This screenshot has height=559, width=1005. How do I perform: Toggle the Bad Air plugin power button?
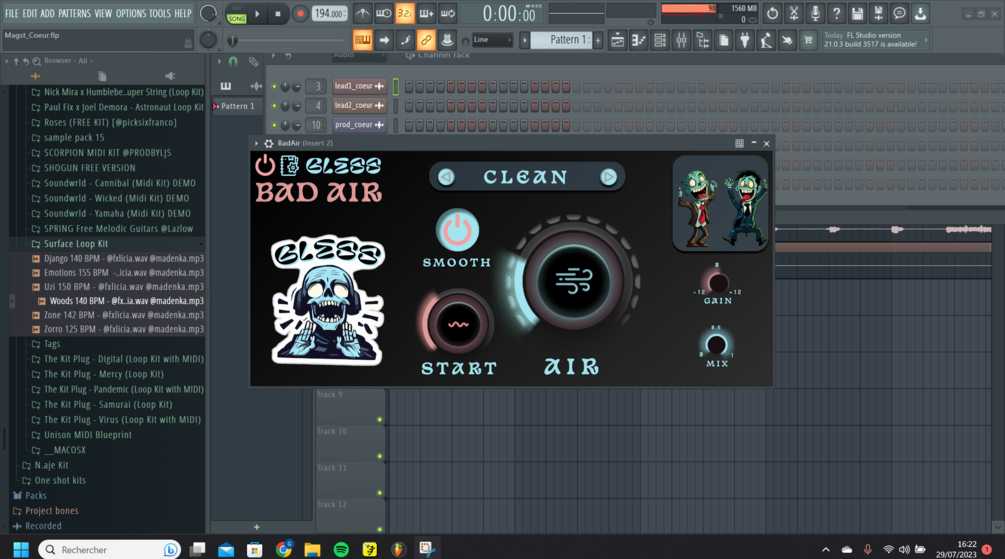(265, 165)
